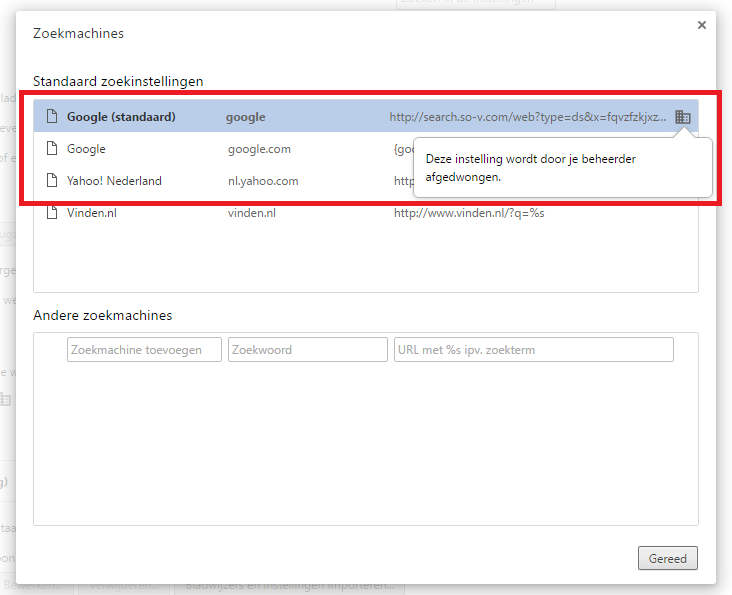Image resolution: width=732 pixels, height=595 pixels.
Task: Click the page icon beside the plain Google entry
Action: 52,148
